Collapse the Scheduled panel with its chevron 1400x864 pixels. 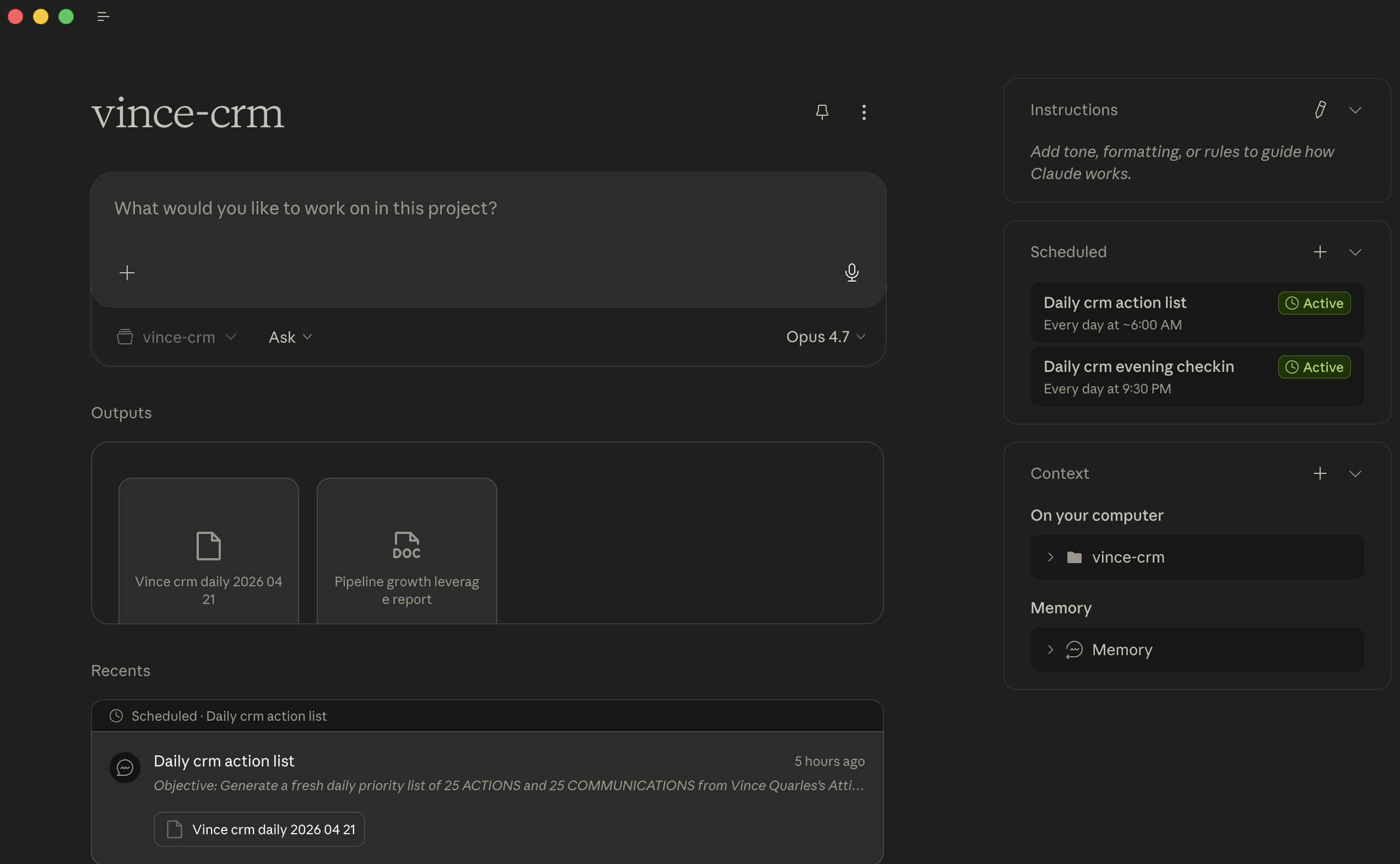1355,252
